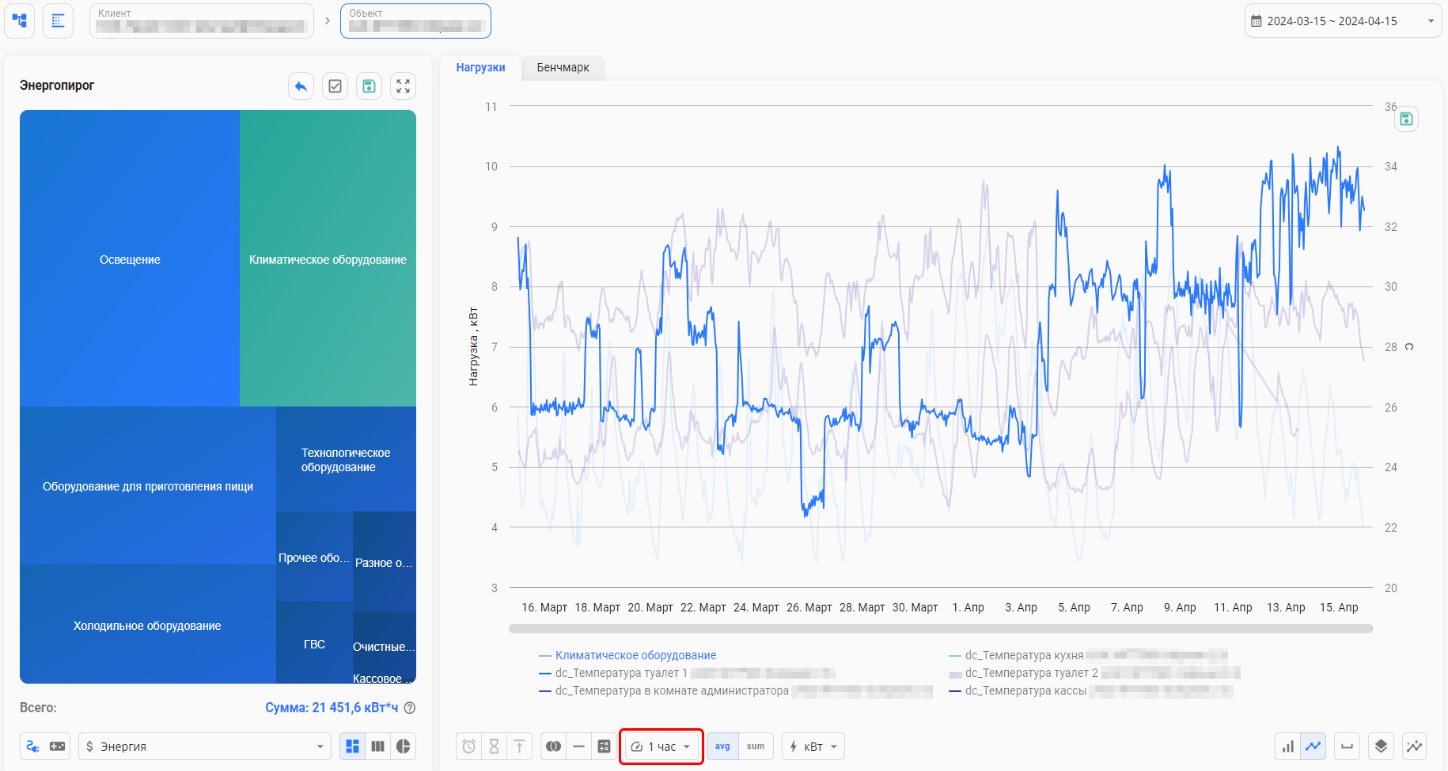Click the hourglass icon below chart
The image size is (1448, 771).
494,746
